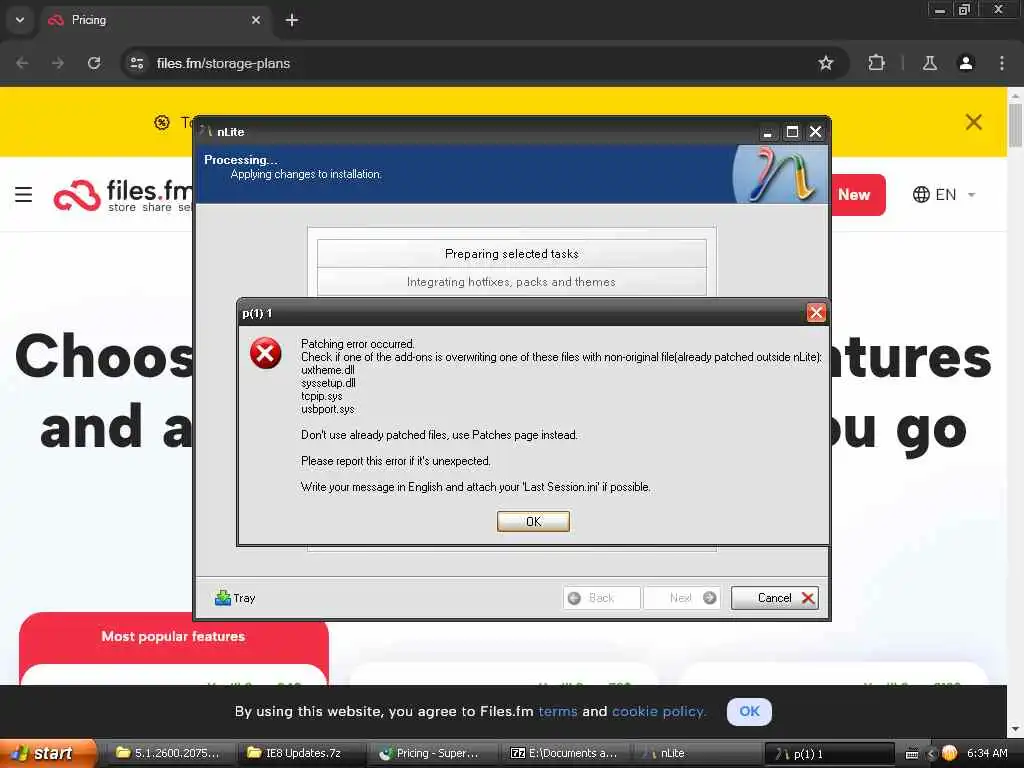Click the page vertical scrollbar thumb
Viewport: 1024px width, 768px height.
click(1015, 125)
